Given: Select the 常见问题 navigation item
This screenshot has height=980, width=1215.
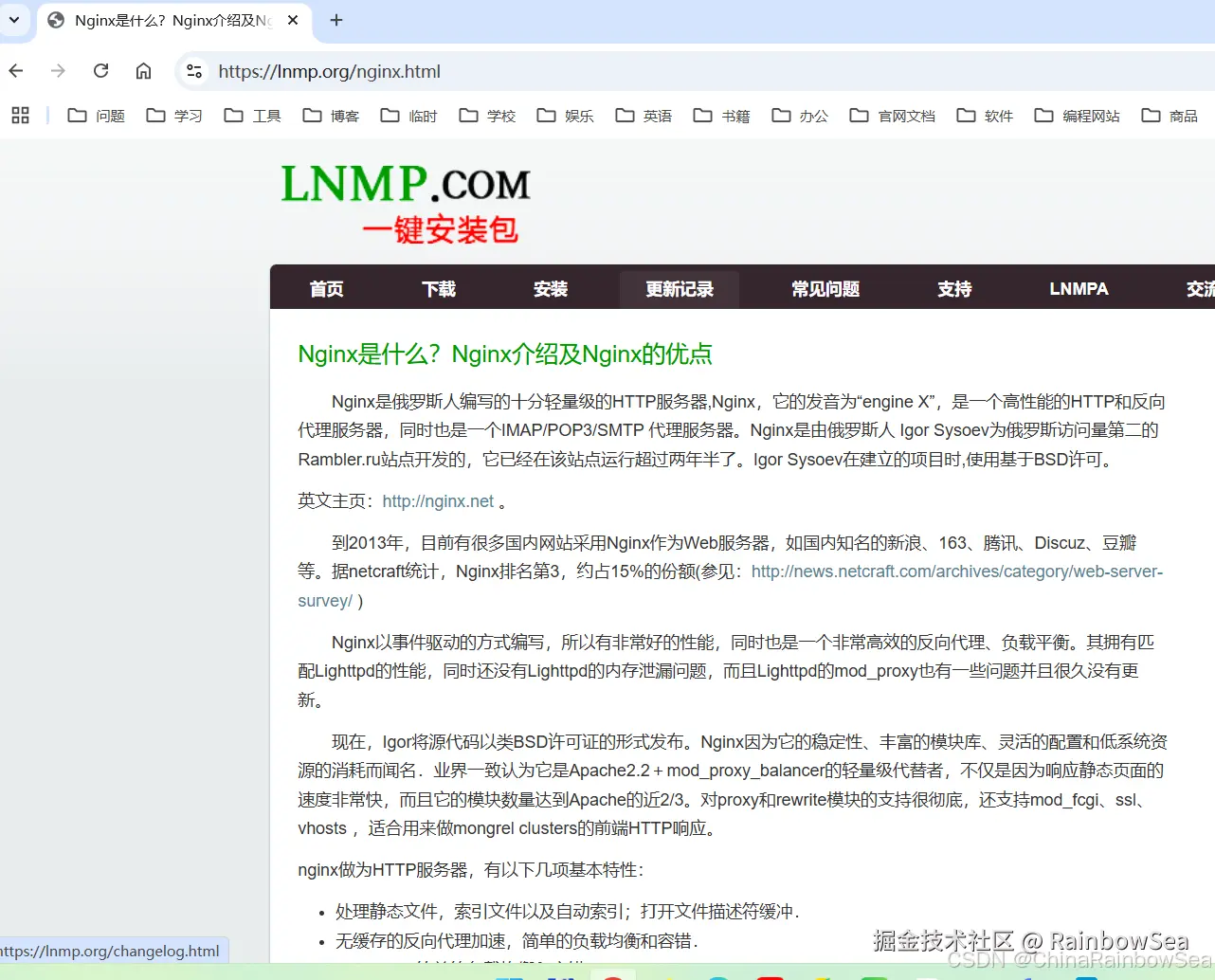Looking at the screenshot, I should pyautogui.click(x=825, y=288).
